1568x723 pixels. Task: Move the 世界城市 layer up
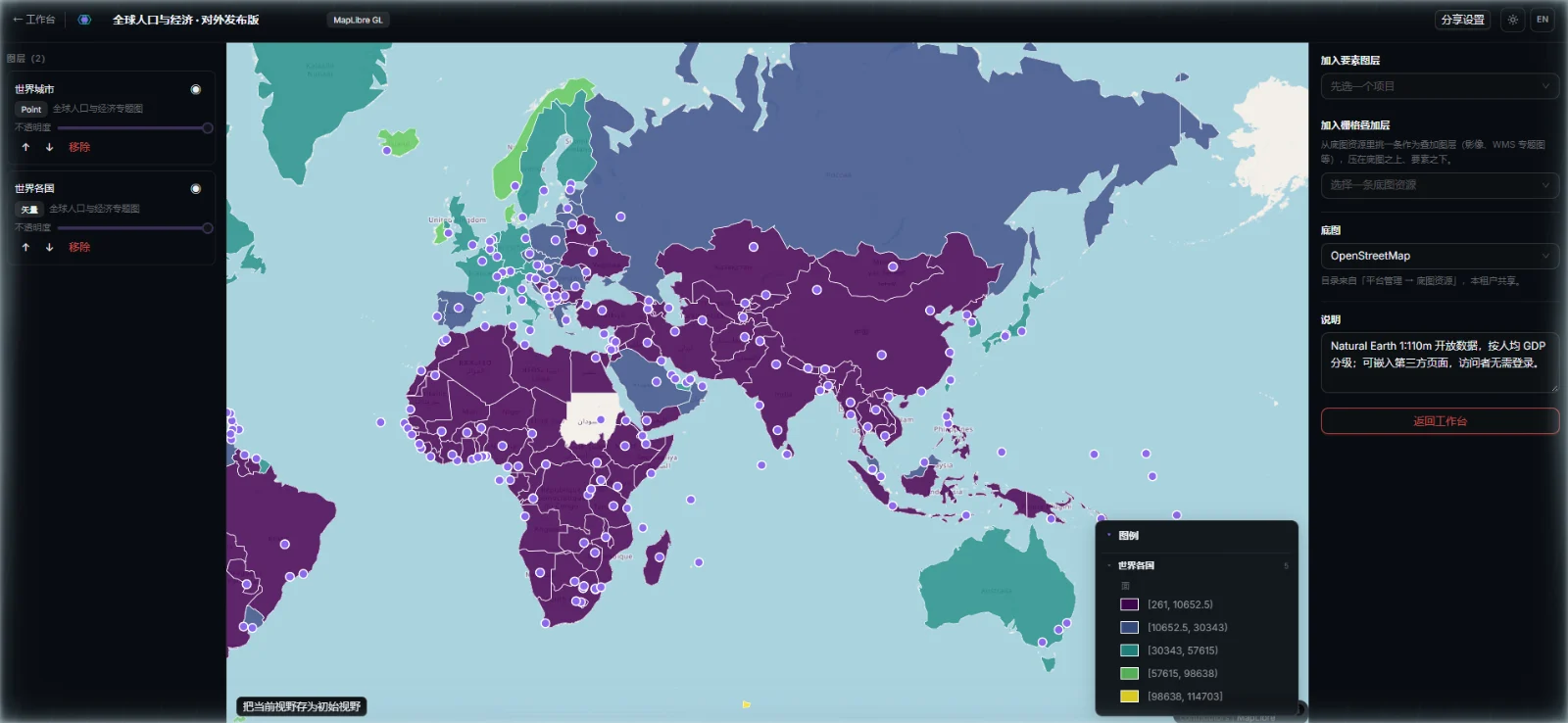tap(25, 147)
